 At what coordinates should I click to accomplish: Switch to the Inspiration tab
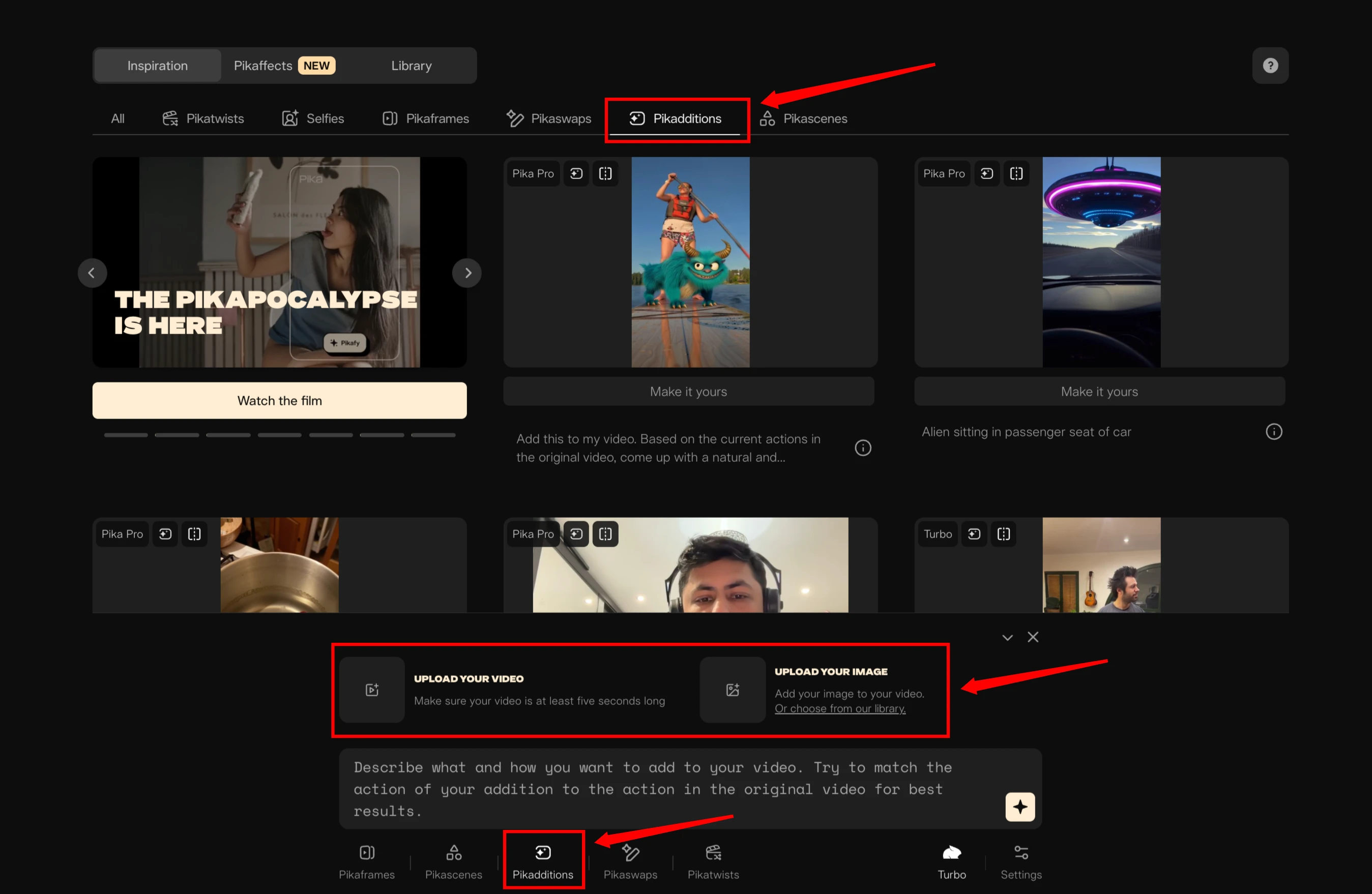pos(157,66)
